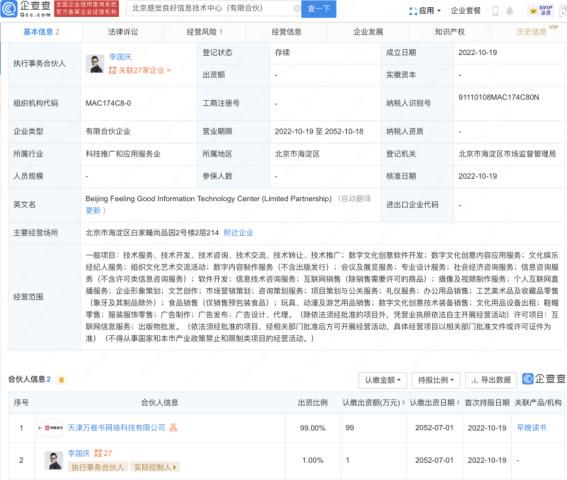Switch to the 企业发展 tab

coord(368,32)
